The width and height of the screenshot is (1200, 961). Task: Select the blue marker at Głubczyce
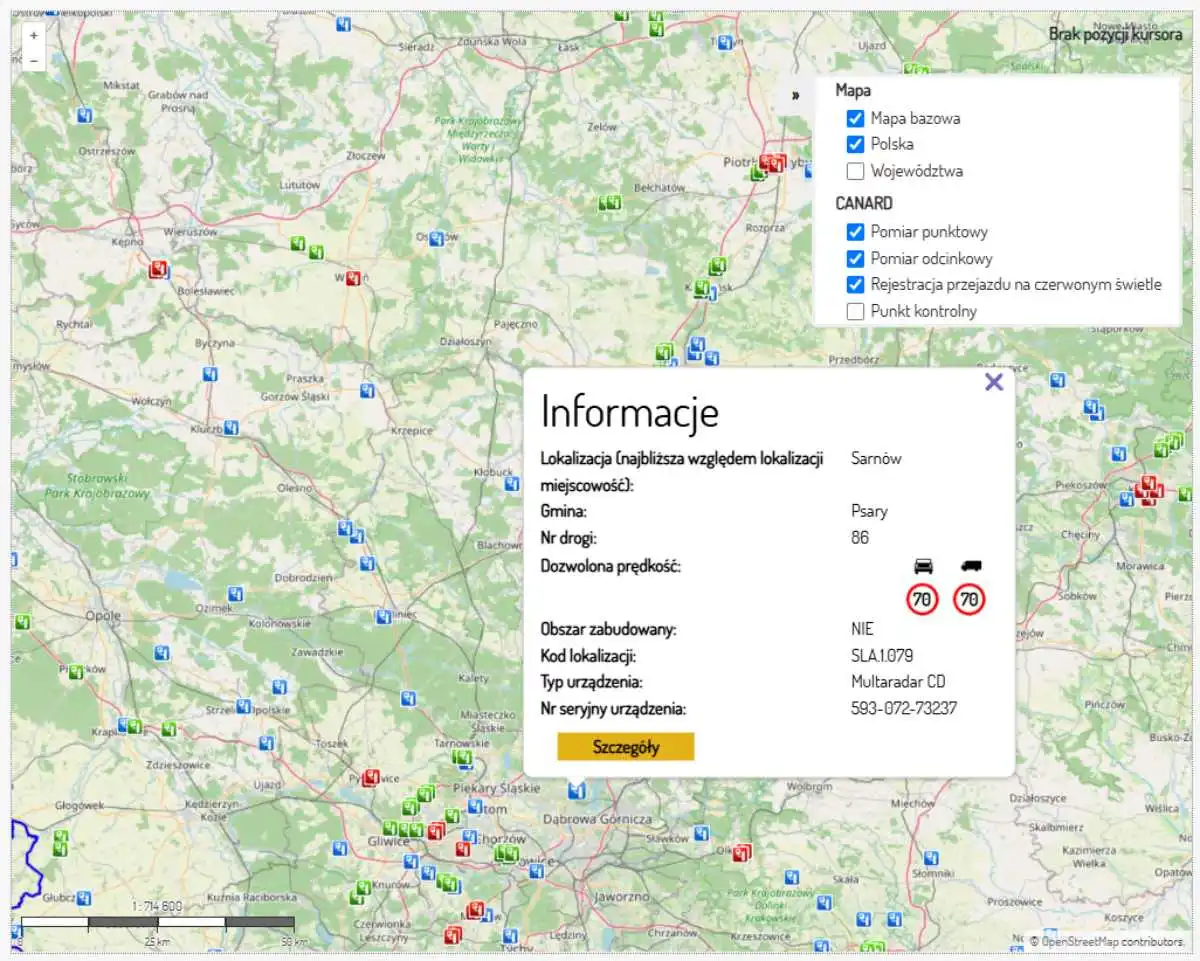tap(84, 898)
